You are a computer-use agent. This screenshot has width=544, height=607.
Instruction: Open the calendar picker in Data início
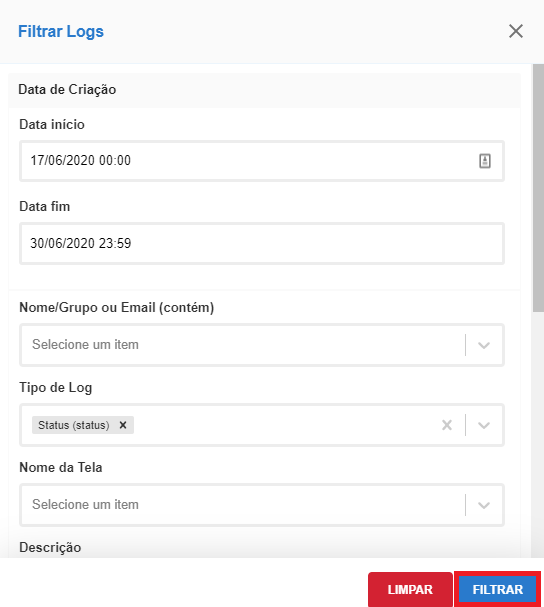tap(485, 161)
